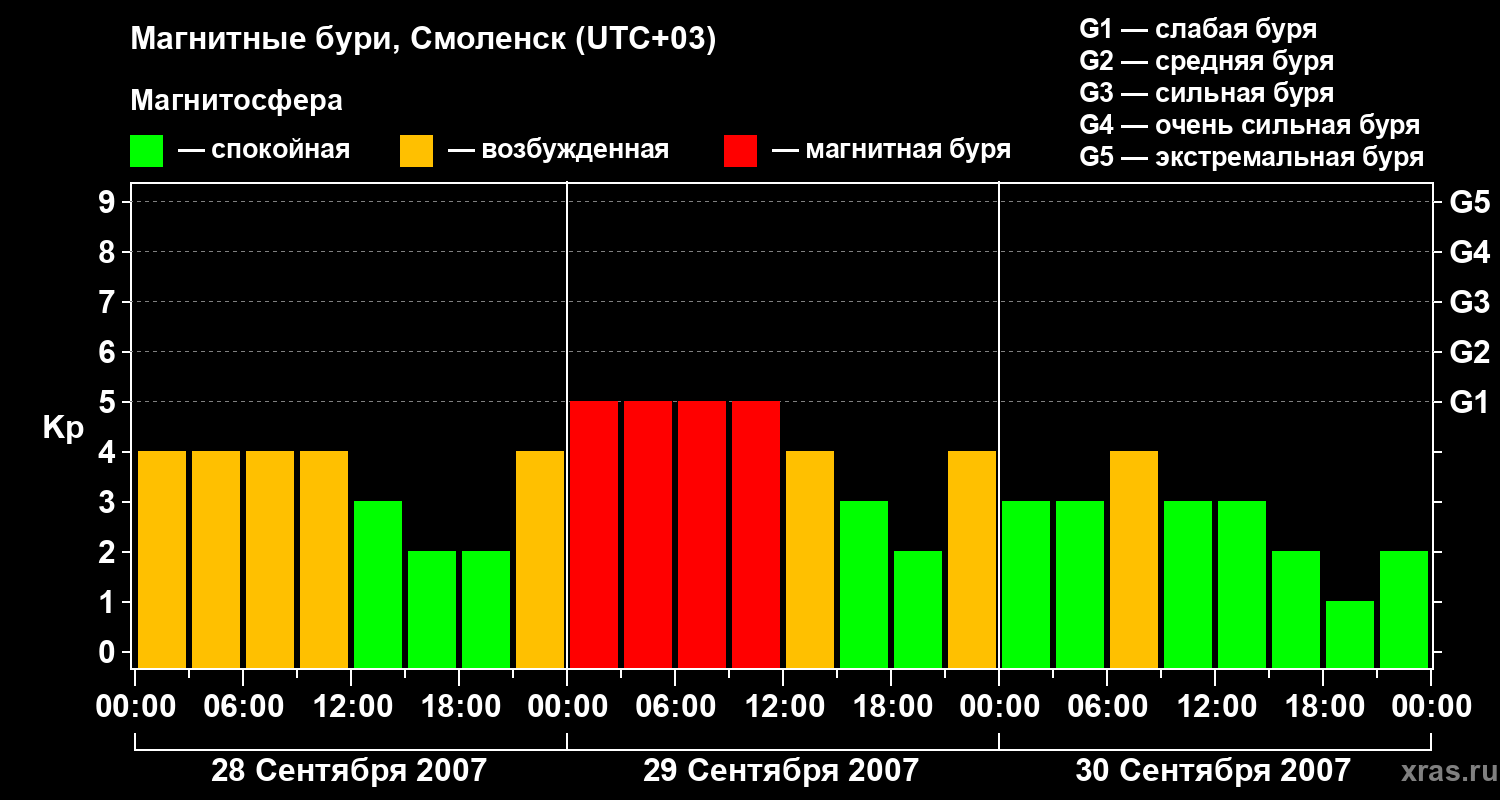Click the red 'магнитная буря' legend swatch

coord(740,151)
